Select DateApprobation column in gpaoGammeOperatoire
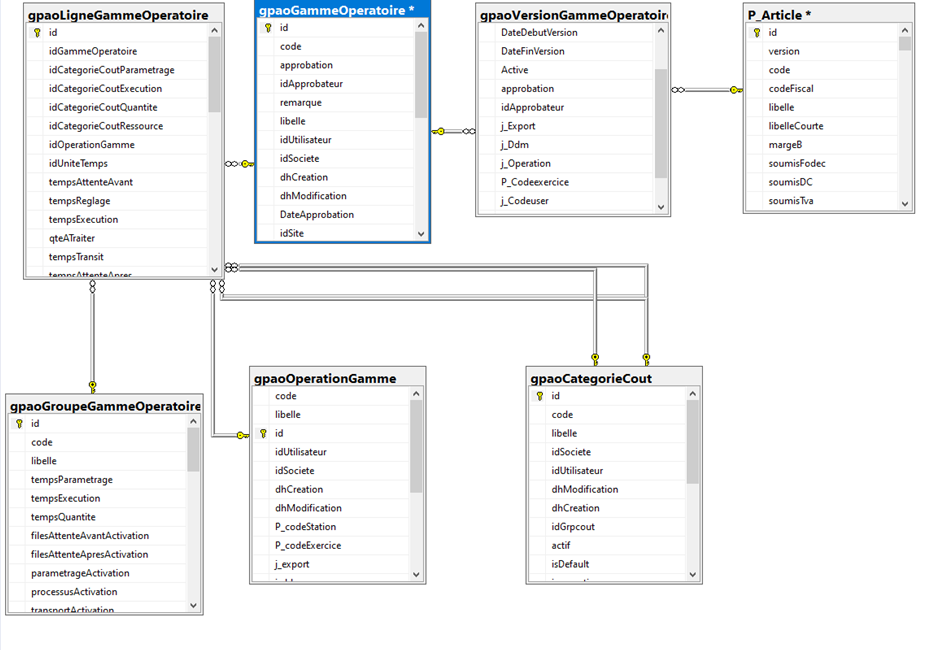This screenshot has width=946, height=650. click(316, 214)
